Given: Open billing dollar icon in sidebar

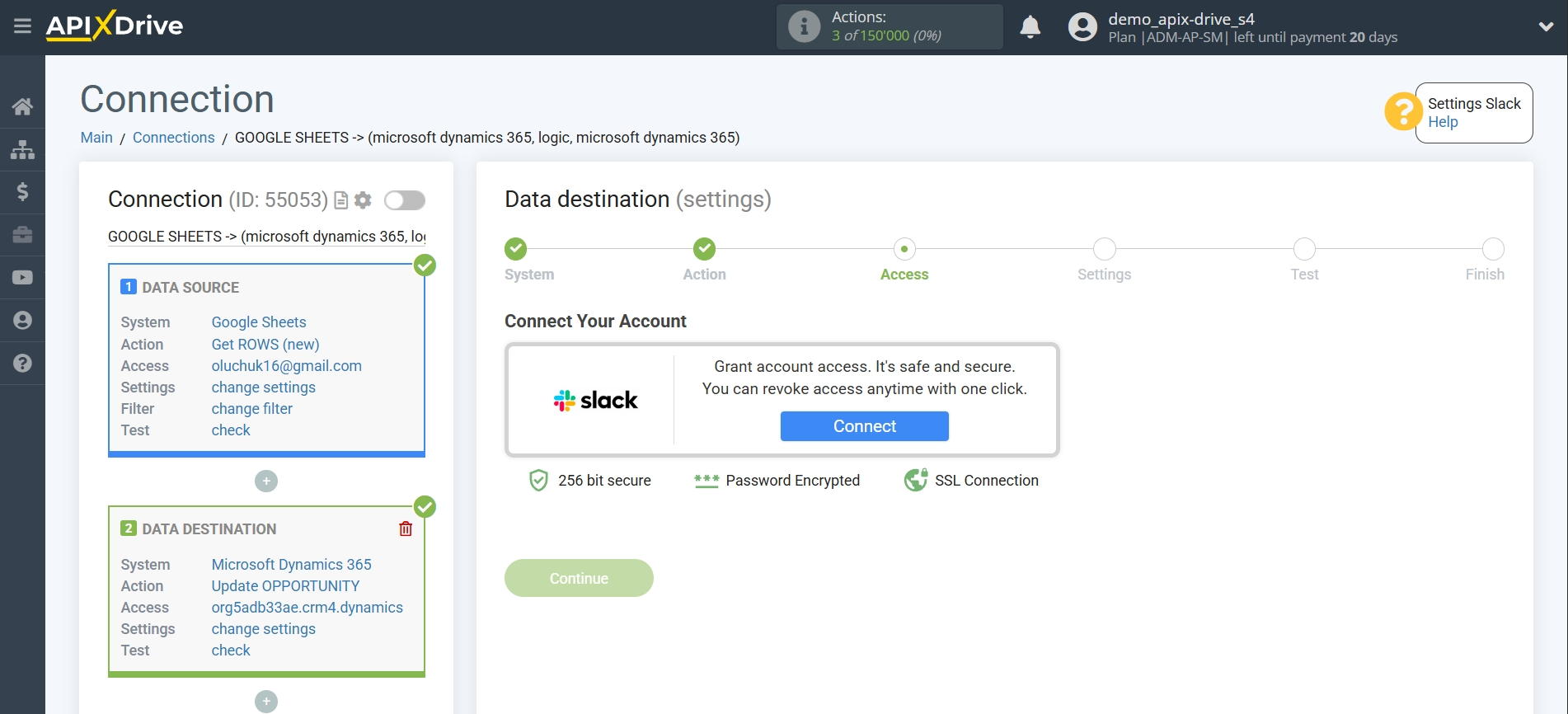Looking at the screenshot, I should (x=22, y=192).
